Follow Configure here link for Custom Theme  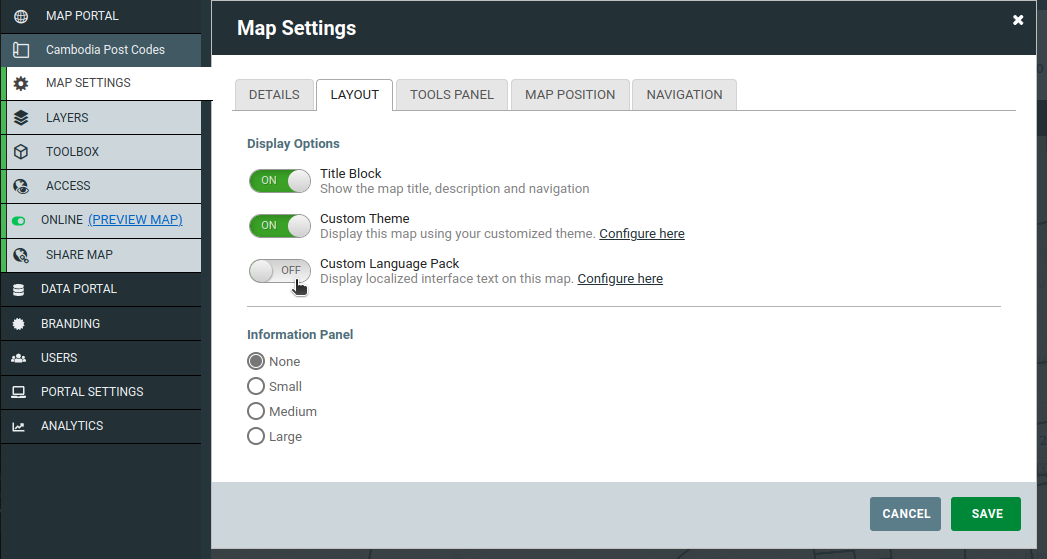[642, 234]
